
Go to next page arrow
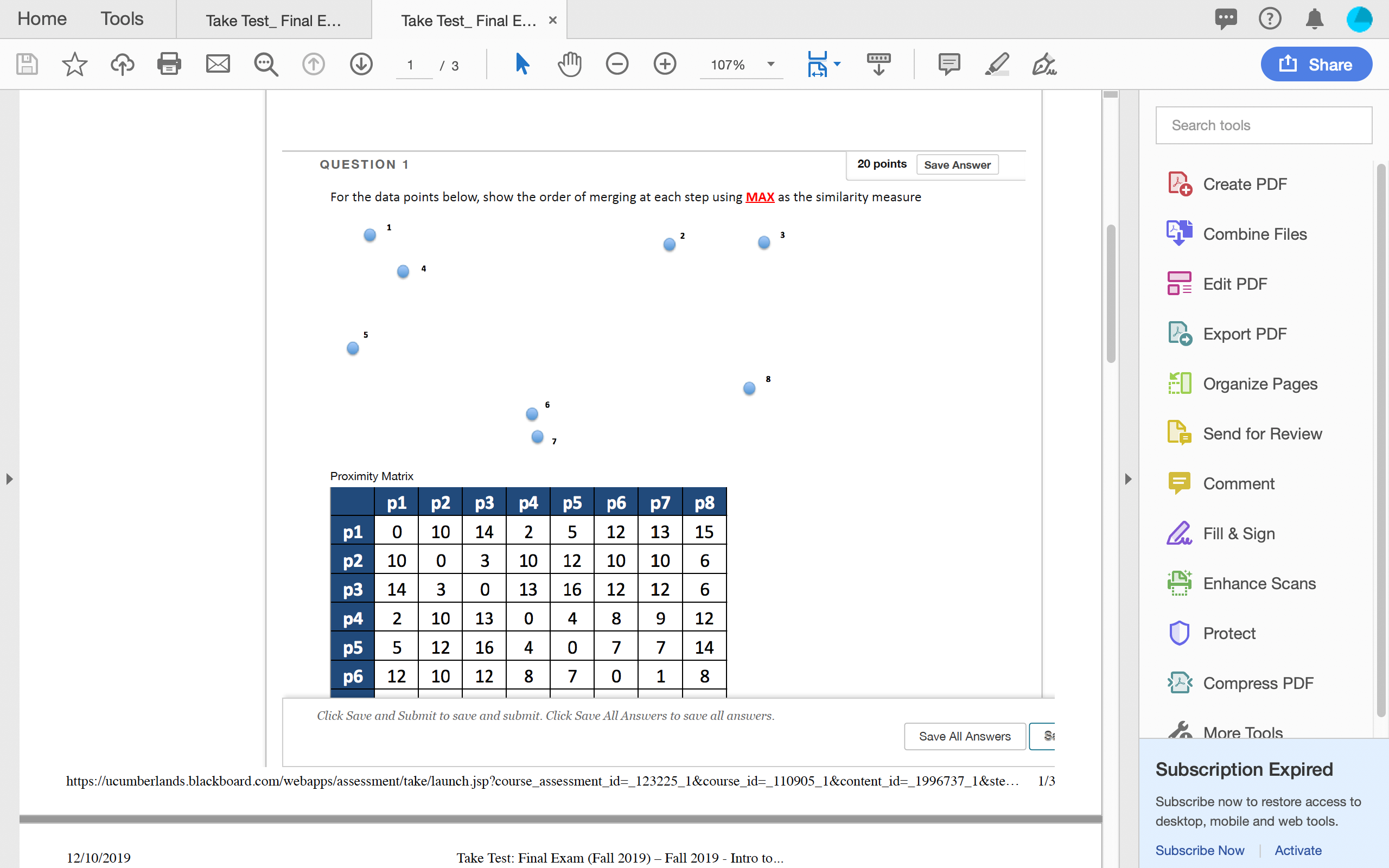click(x=361, y=65)
